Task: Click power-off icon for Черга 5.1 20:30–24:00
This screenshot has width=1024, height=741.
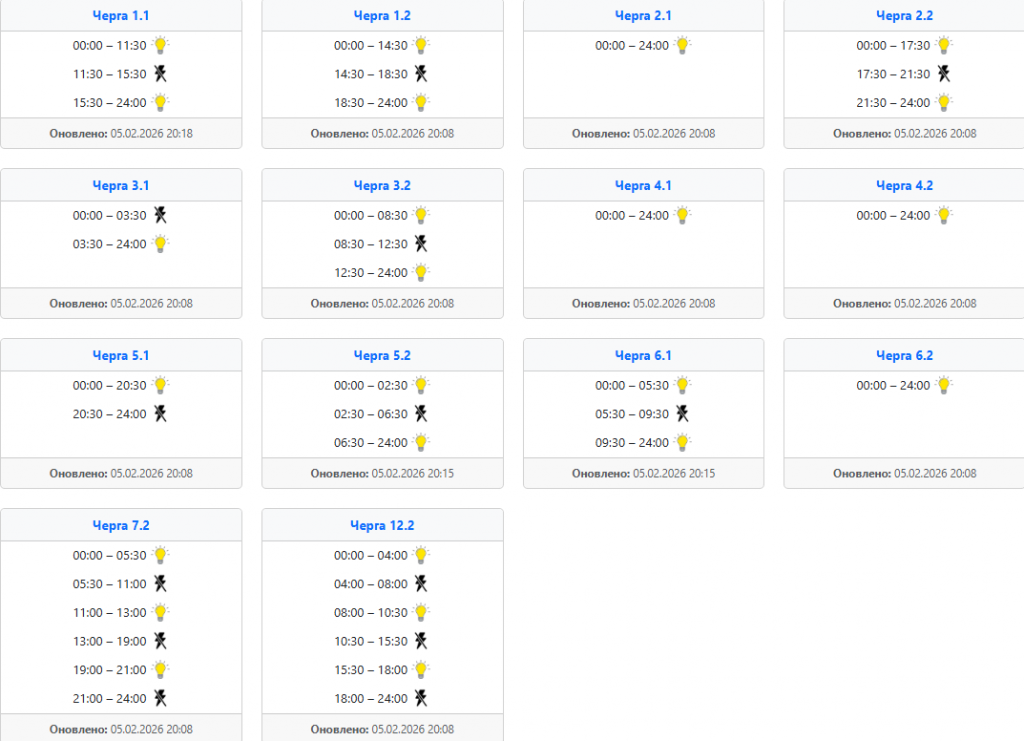Action: (x=160, y=414)
